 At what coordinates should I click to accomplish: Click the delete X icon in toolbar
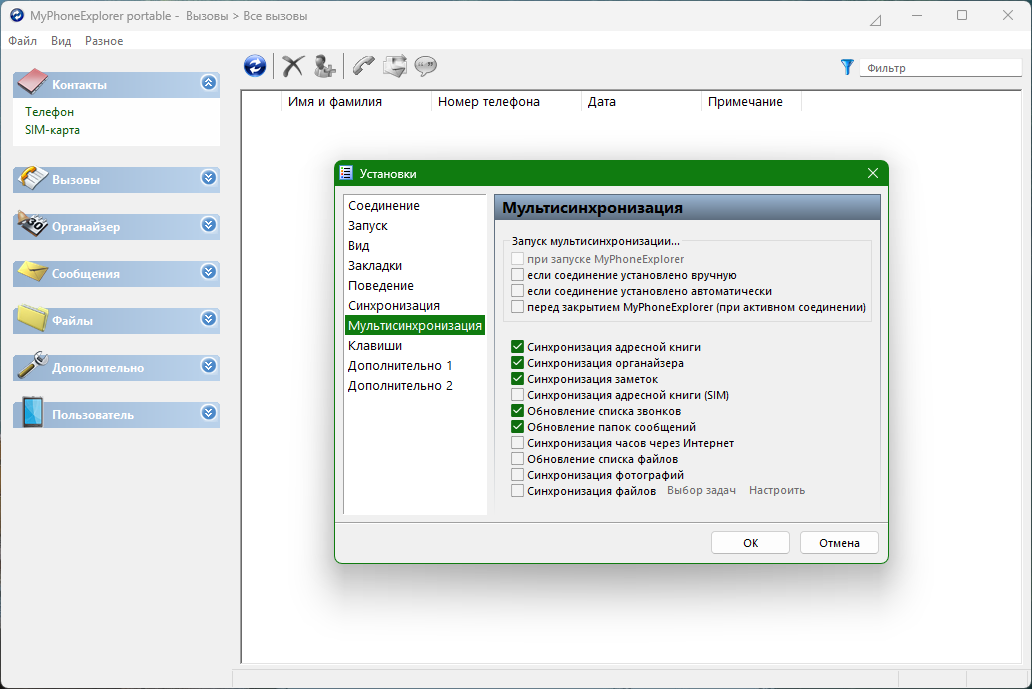click(x=293, y=66)
